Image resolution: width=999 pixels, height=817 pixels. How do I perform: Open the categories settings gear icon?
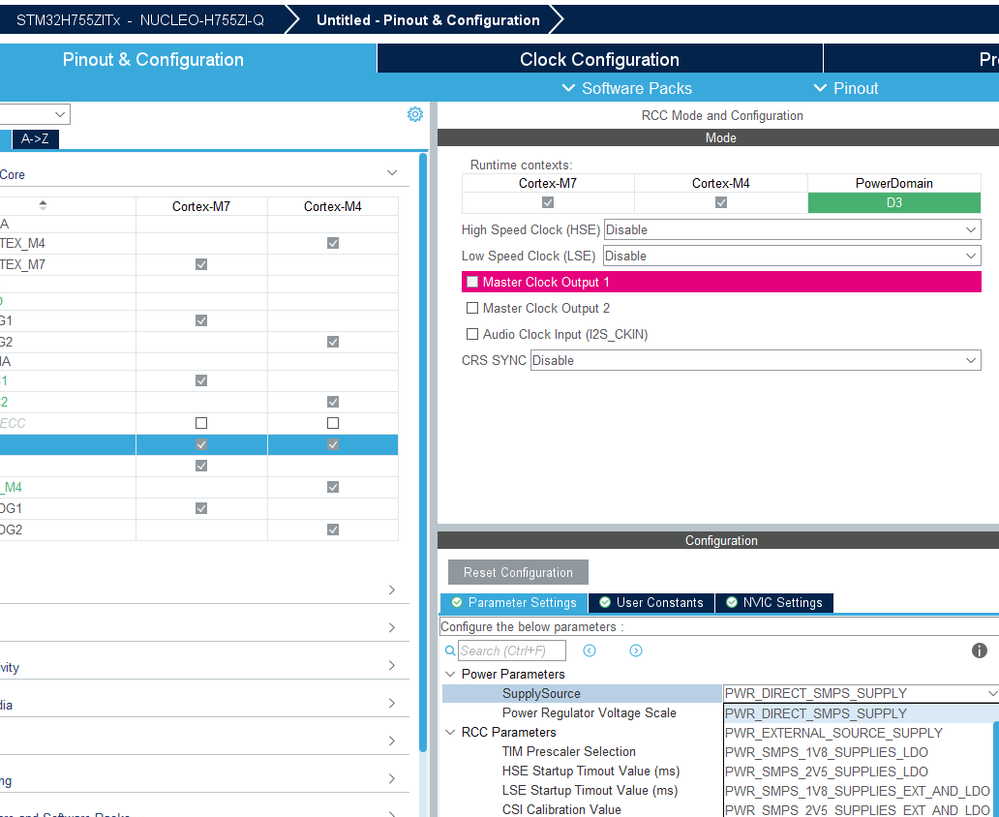point(415,114)
